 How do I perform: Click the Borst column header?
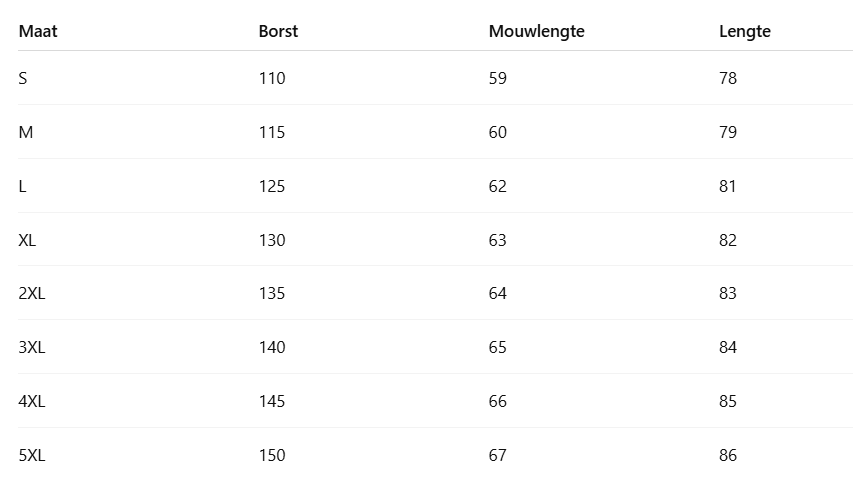coord(278,31)
